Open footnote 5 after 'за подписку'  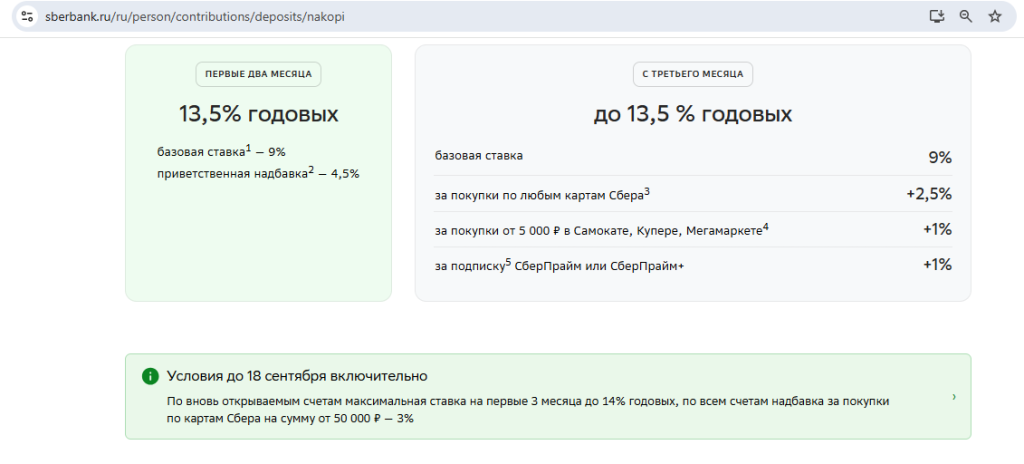pyautogui.click(x=508, y=261)
